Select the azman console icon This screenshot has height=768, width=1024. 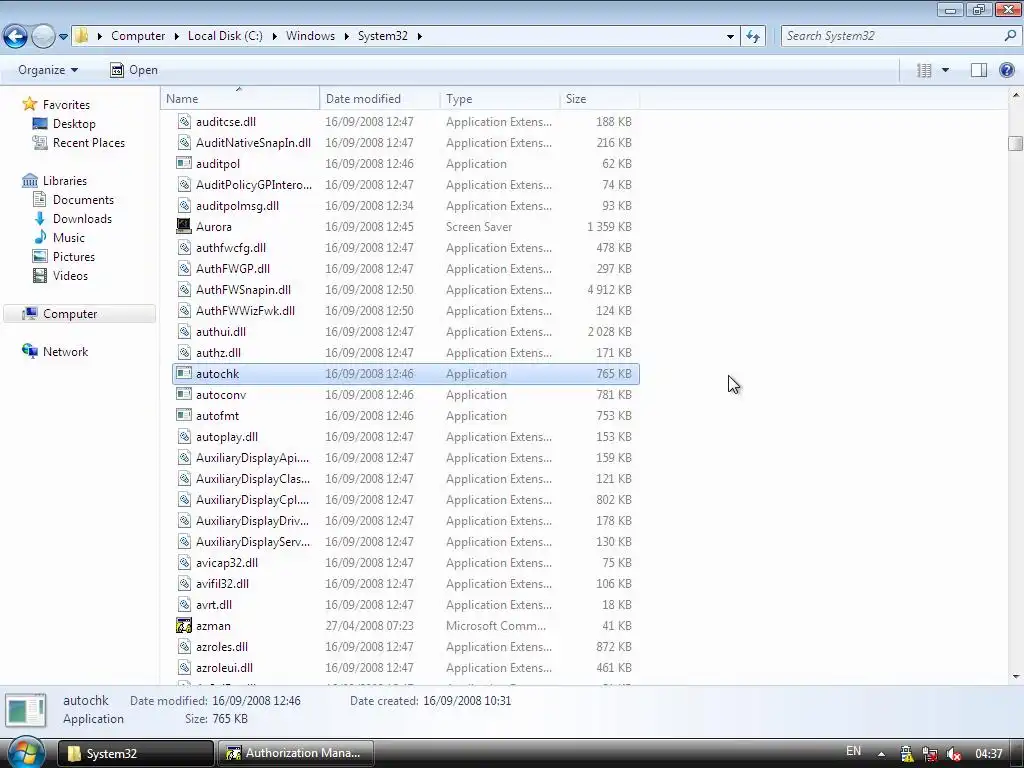coord(184,626)
